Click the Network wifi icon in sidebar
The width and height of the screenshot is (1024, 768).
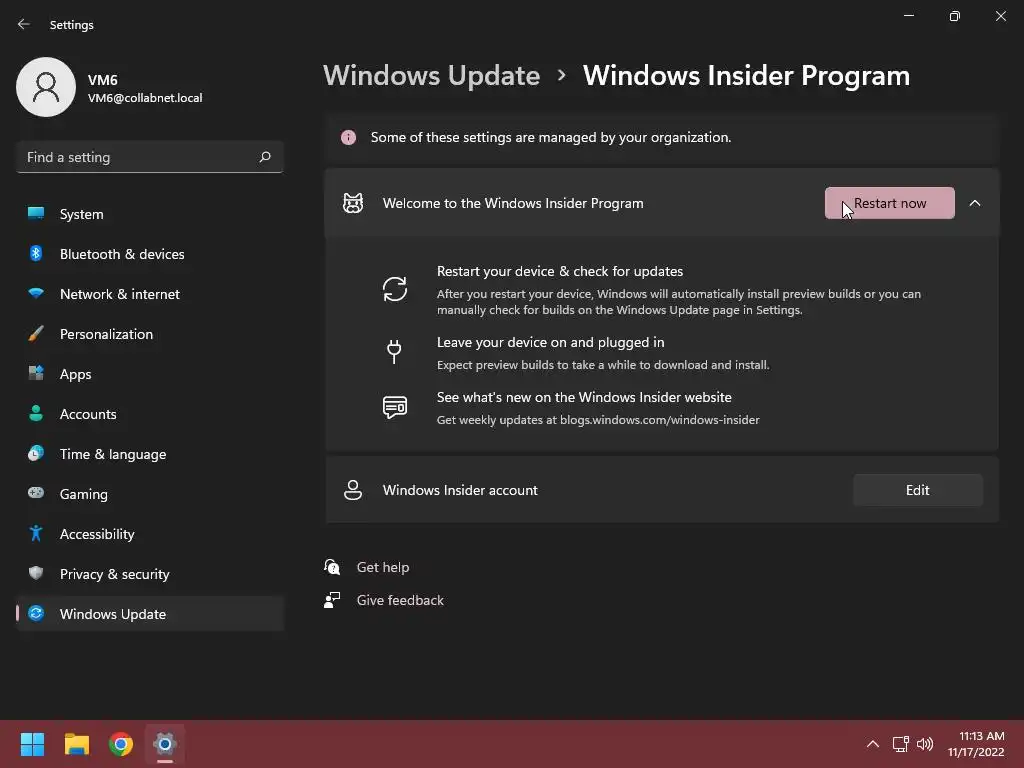coord(36,293)
